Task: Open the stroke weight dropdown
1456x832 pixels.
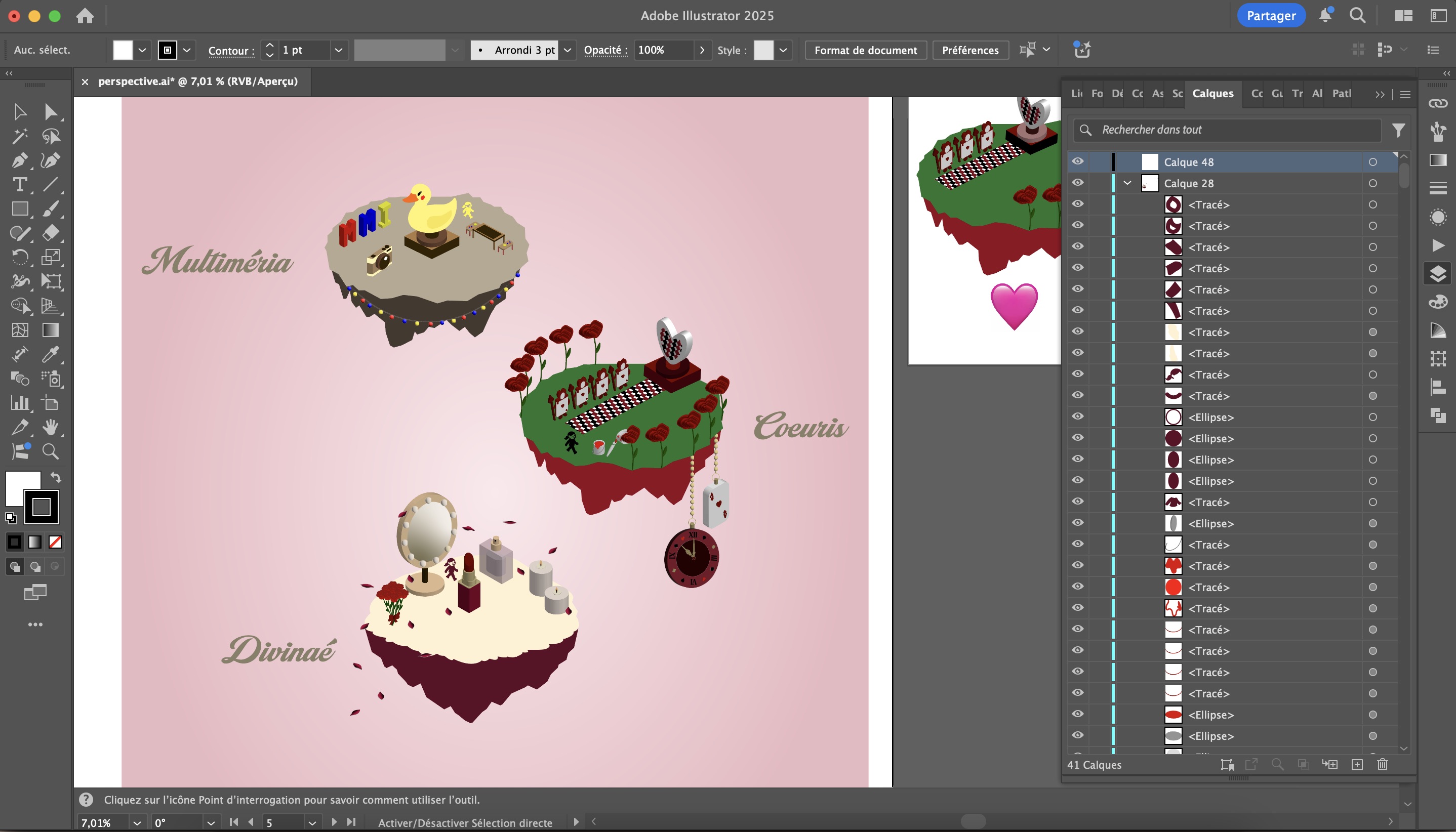Action: pyautogui.click(x=338, y=50)
